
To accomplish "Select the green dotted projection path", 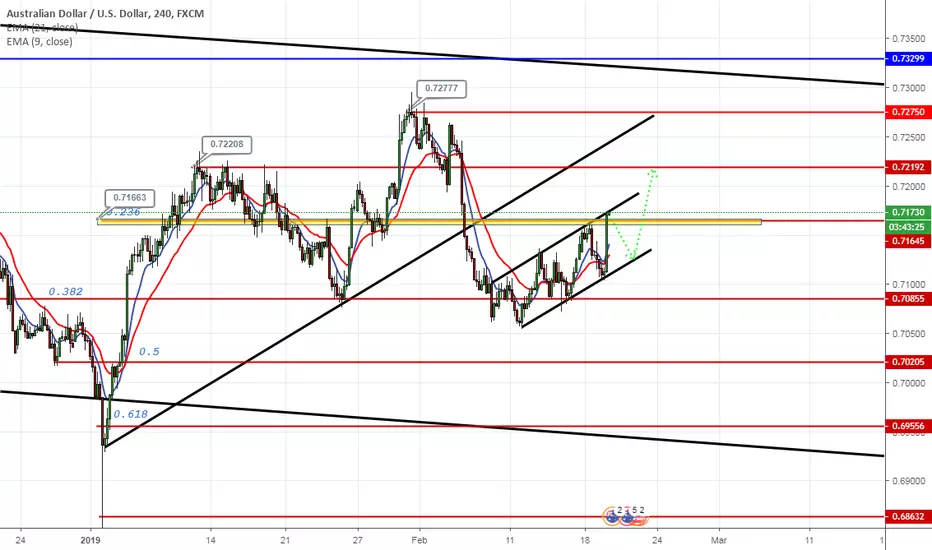I will pyautogui.click(x=636, y=215).
